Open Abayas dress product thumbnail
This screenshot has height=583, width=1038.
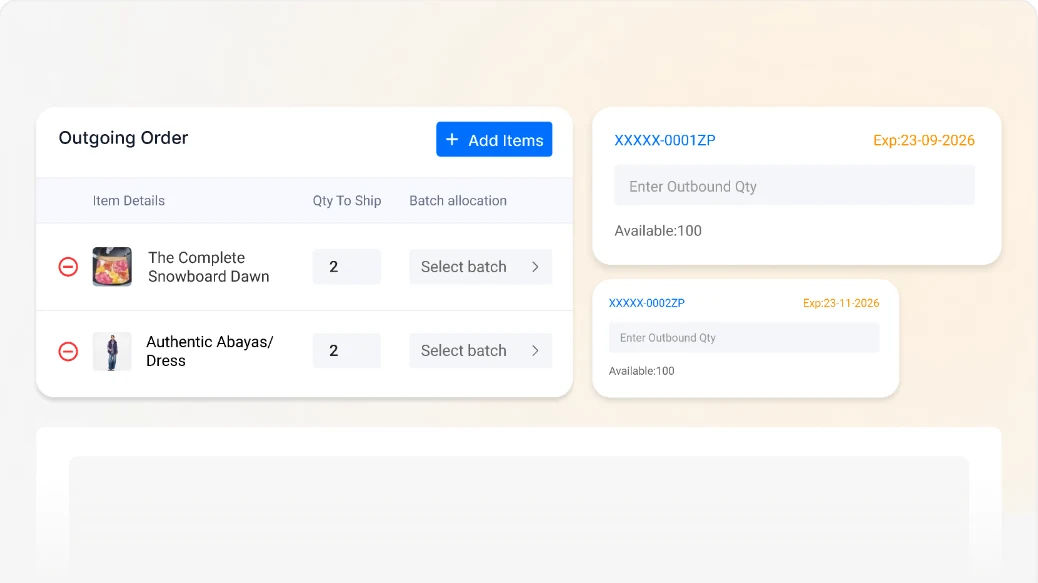tap(112, 351)
